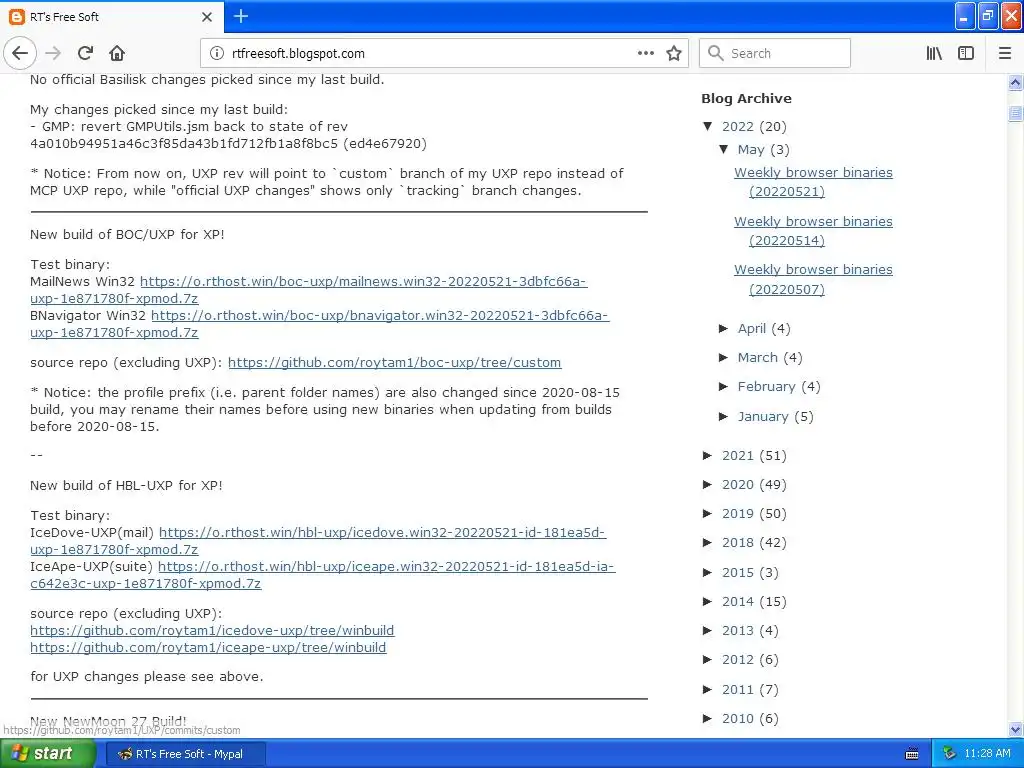Expand the 2021 archive year
This screenshot has height=768, width=1024.
click(708, 455)
